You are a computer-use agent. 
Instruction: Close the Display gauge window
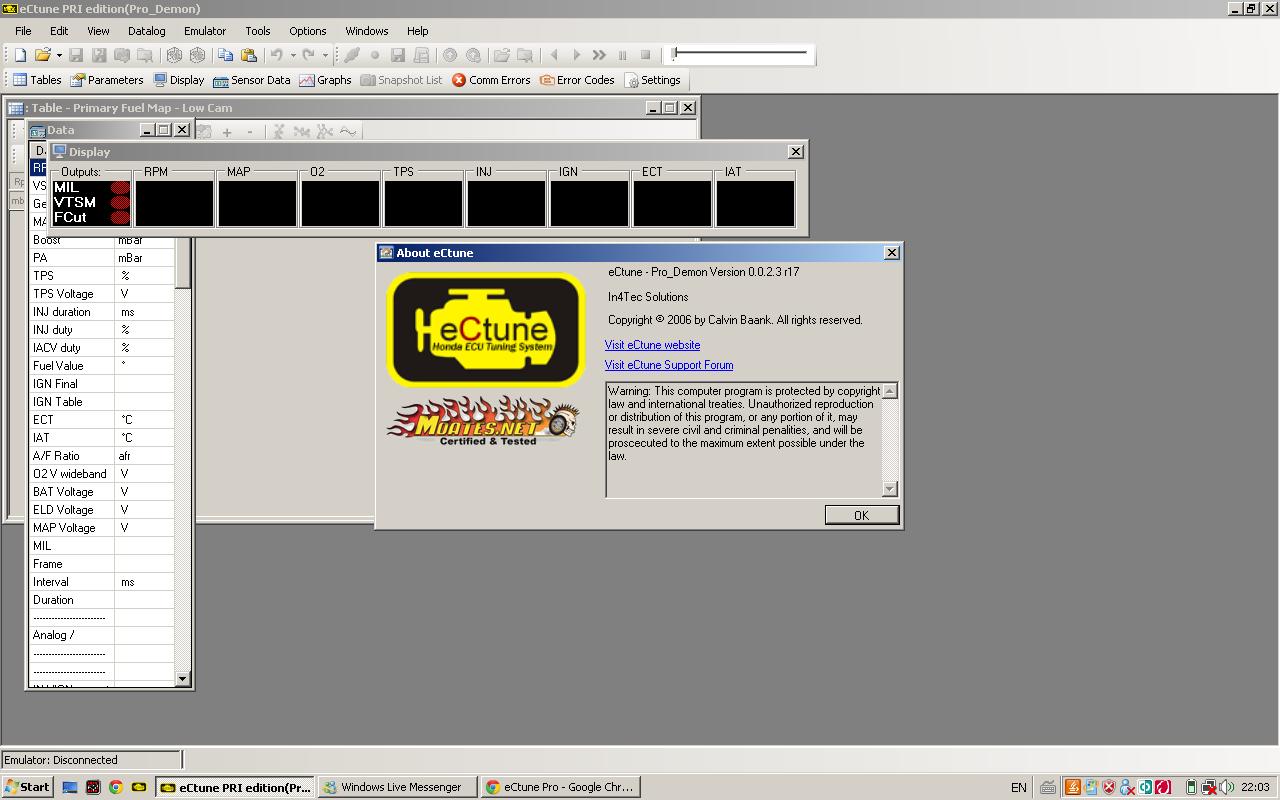[x=795, y=152]
